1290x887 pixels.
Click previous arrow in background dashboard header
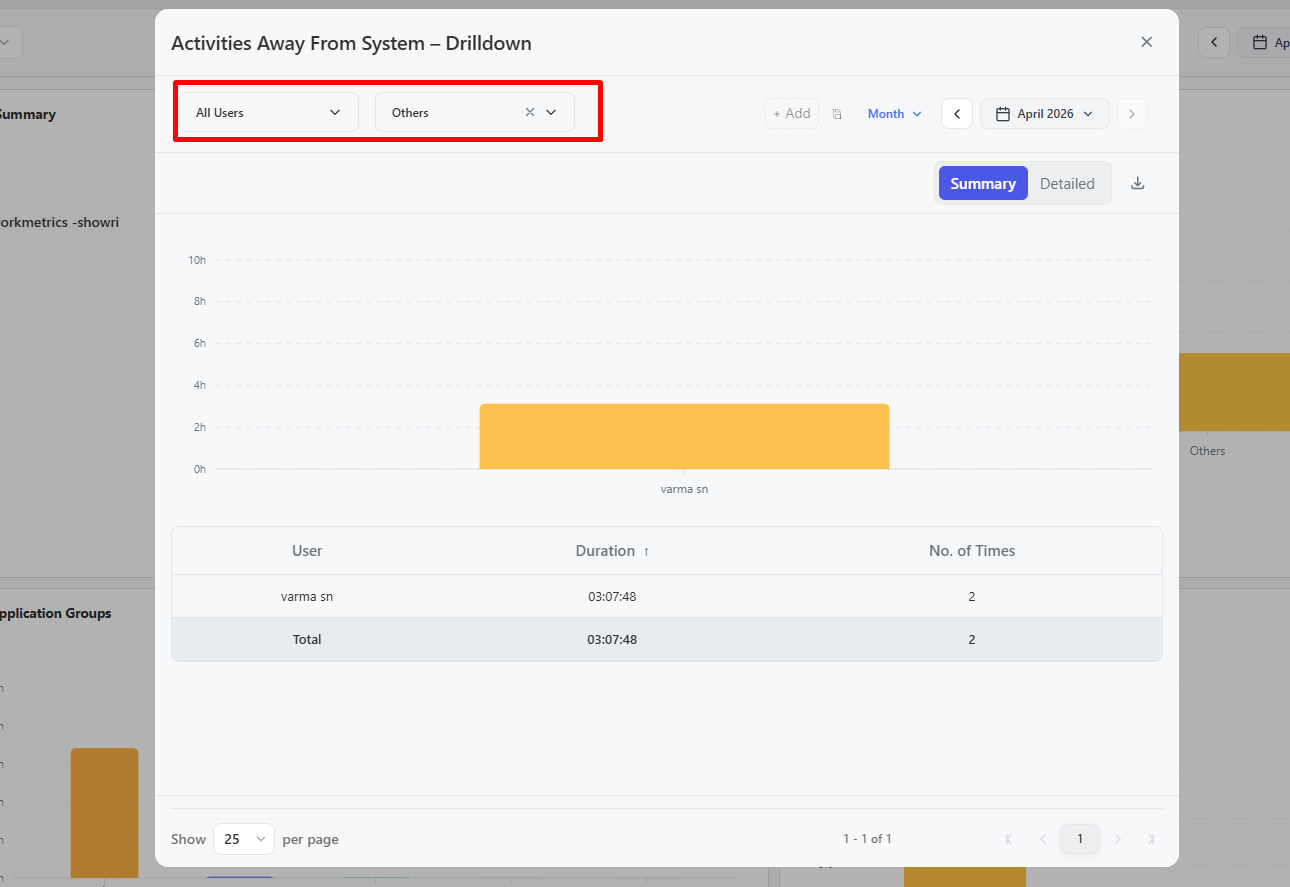tap(1213, 42)
